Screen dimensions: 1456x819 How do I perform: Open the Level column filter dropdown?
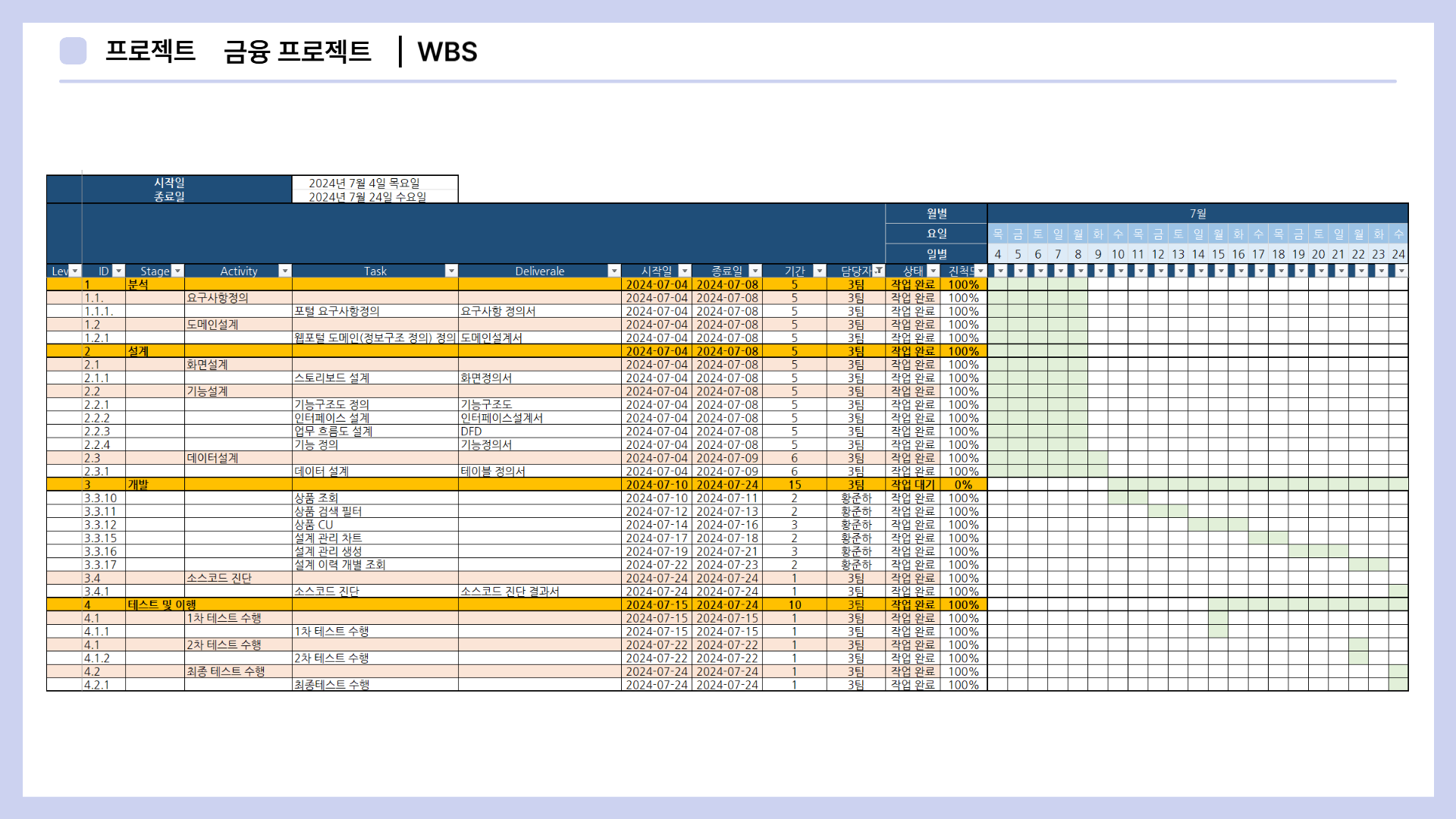click(74, 271)
